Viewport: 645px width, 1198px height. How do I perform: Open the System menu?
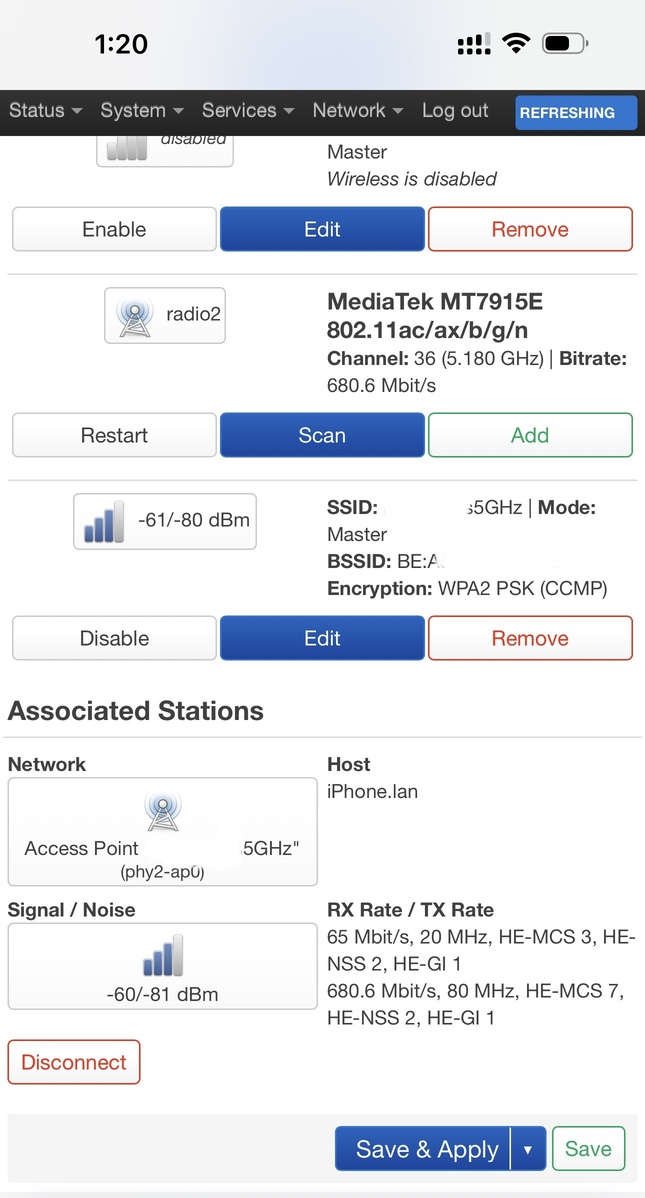pyautogui.click(x=141, y=110)
